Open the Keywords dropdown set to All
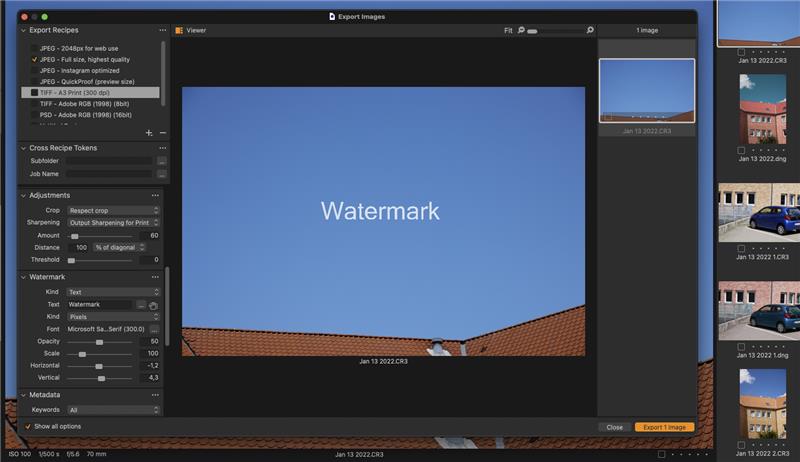The image size is (800, 462). [113, 410]
